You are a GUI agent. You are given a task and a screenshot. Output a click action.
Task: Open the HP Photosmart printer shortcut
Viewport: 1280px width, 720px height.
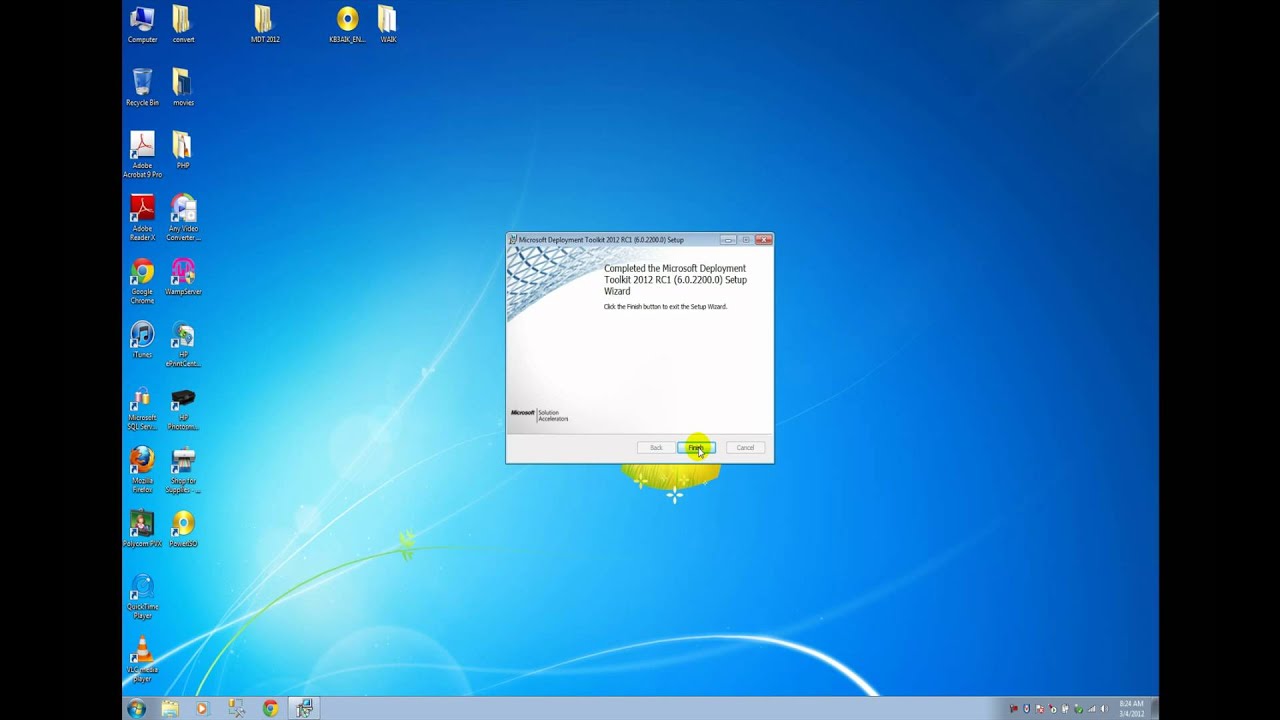click(183, 407)
